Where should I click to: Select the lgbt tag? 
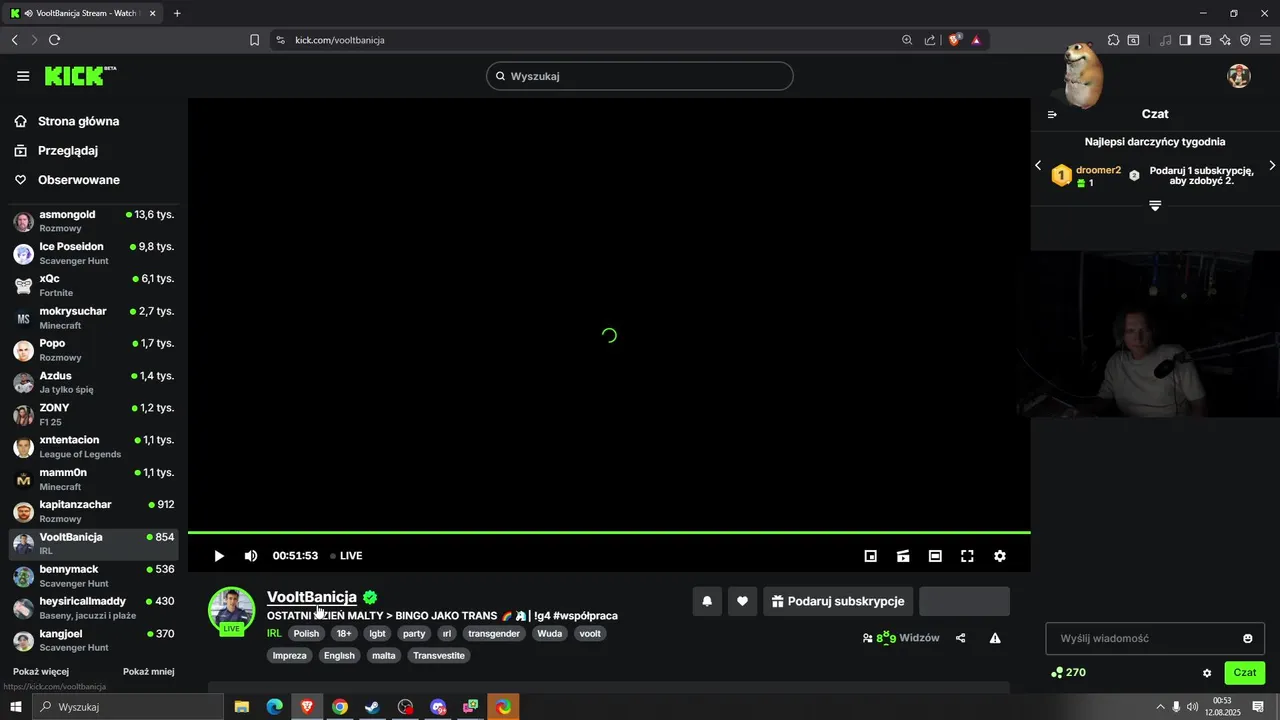click(x=377, y=634)
